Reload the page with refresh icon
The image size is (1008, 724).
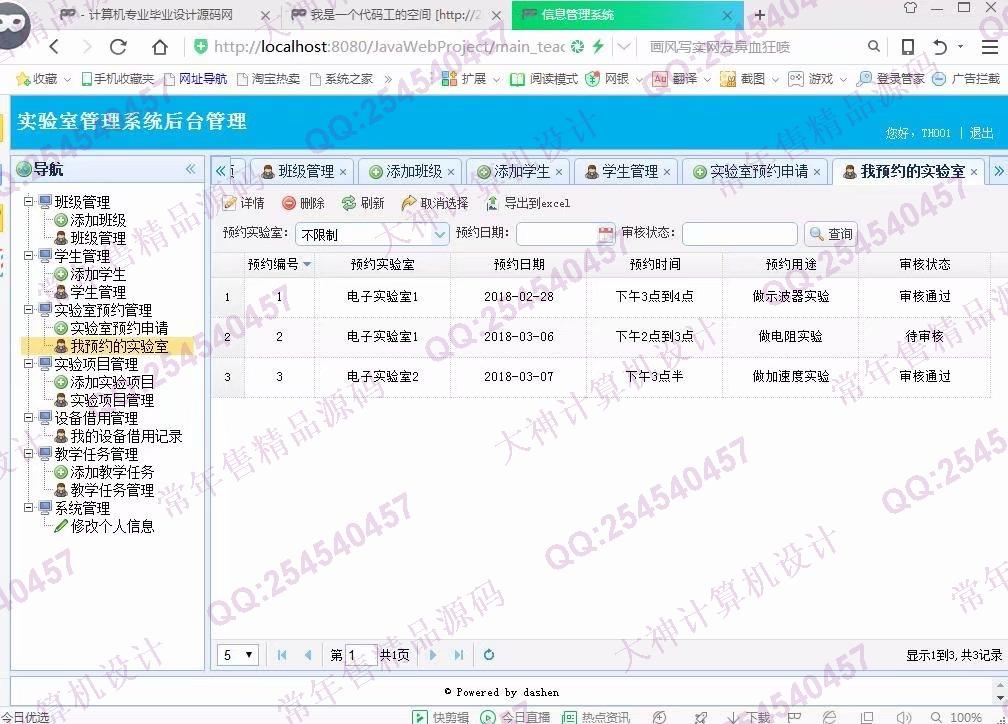coord(118,46)
